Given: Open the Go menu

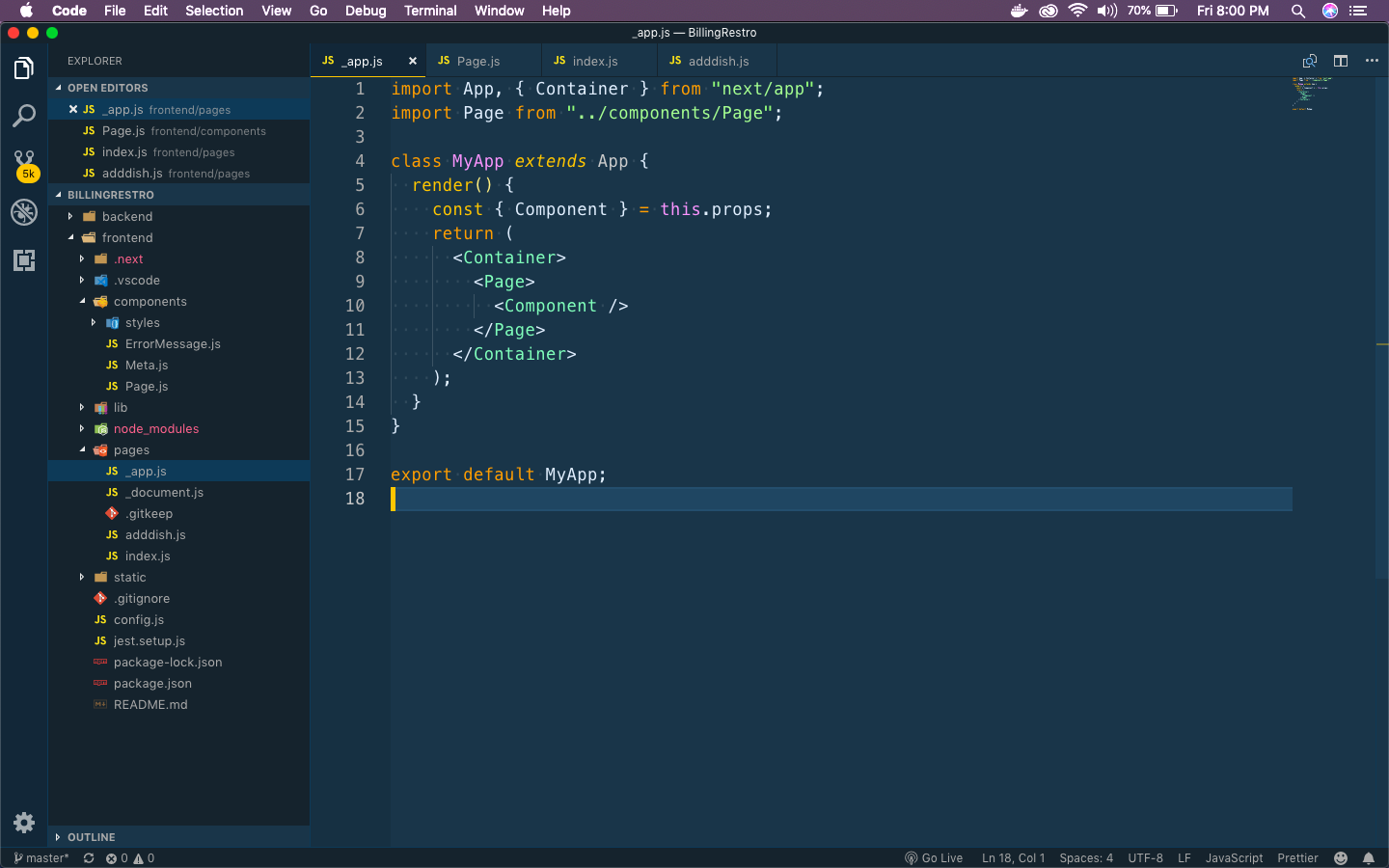Looking at the screenshot, I should (318, 11).
